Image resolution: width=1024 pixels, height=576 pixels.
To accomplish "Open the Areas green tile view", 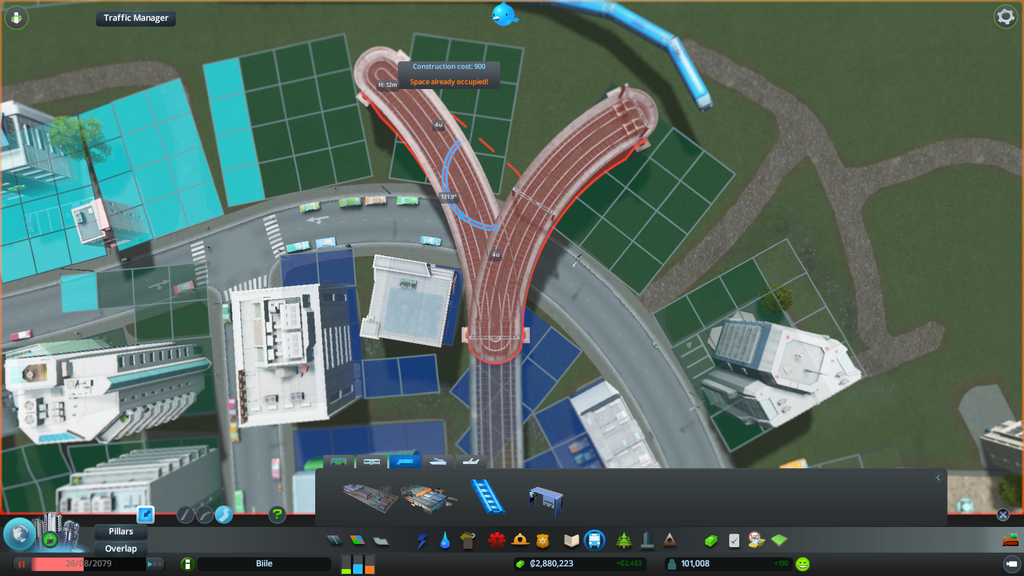I will point(779,540).
